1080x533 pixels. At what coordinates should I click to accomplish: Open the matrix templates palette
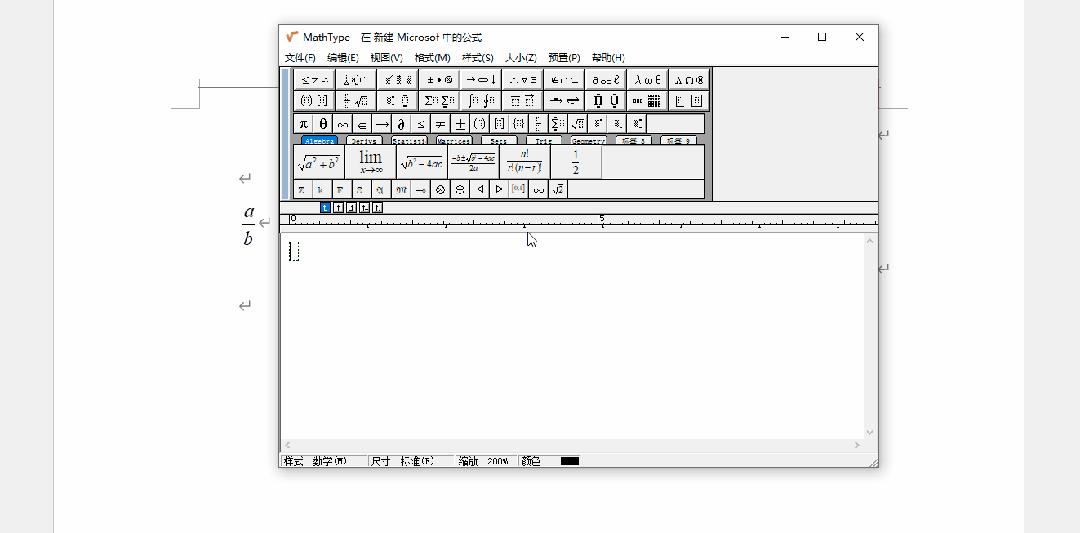pyautogui.click(x=647, y=101)
